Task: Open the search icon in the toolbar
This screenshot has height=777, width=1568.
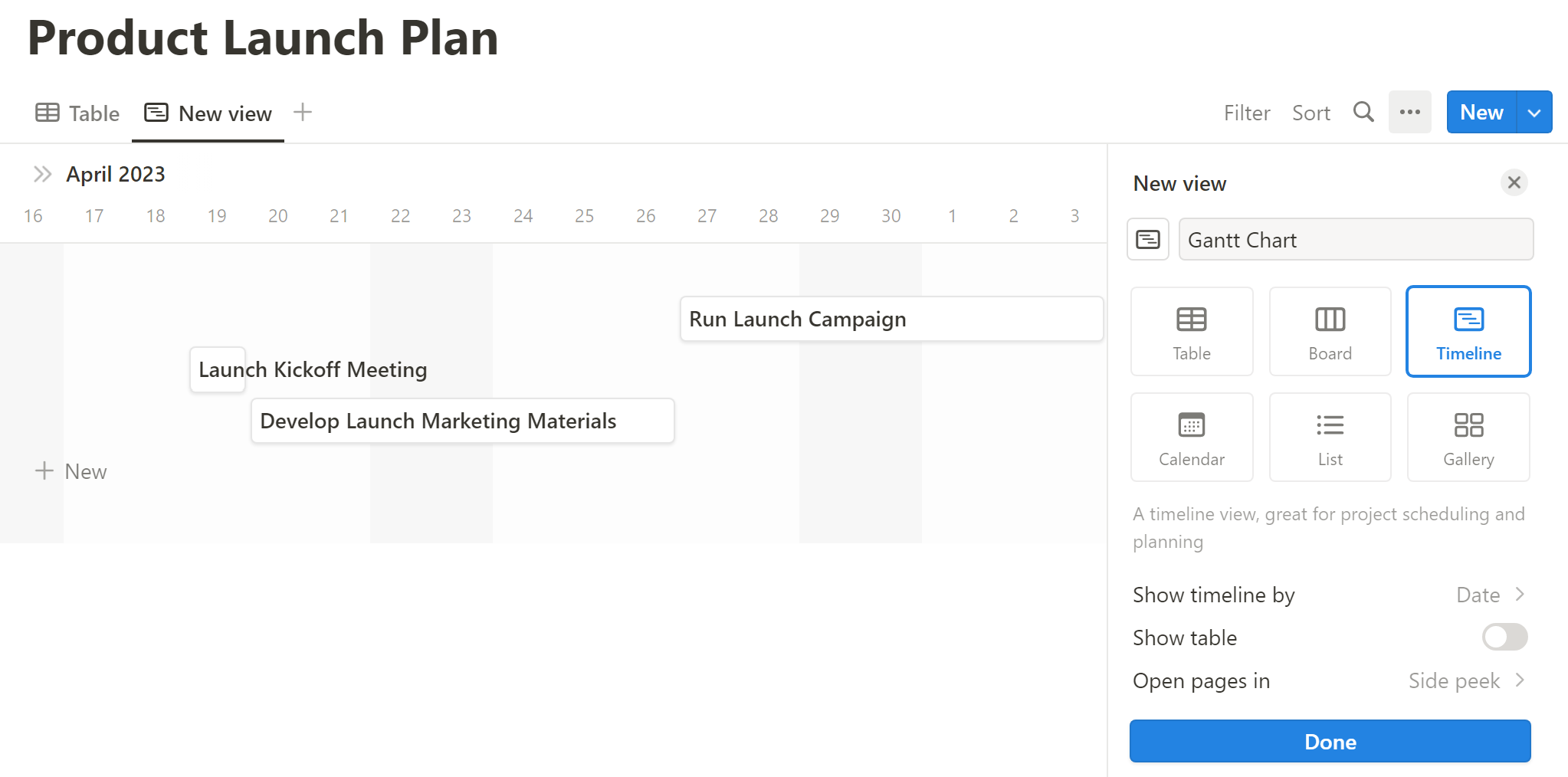Action: [1363, 112]
